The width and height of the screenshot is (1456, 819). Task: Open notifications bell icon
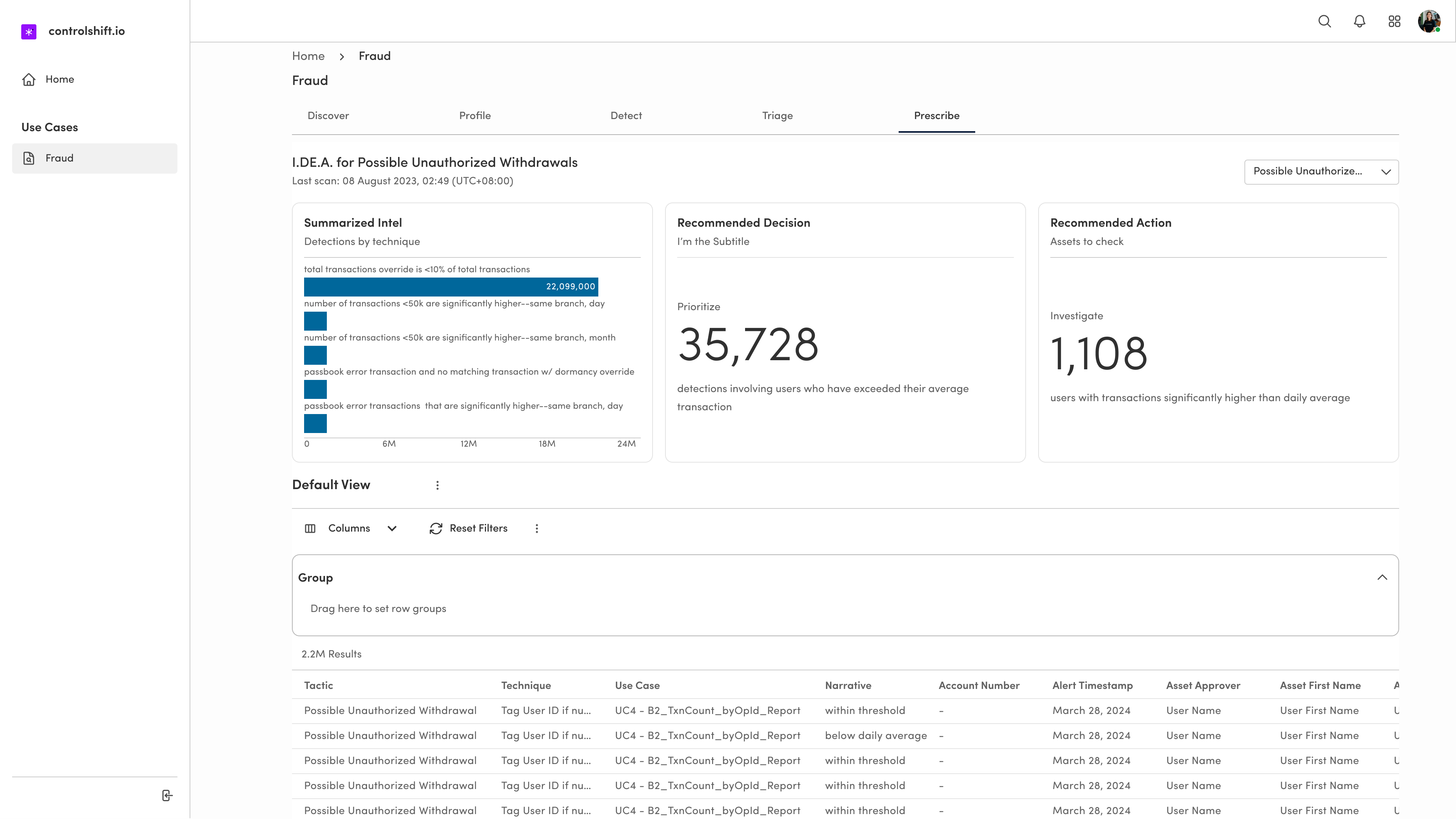(x=1359, y=22)
